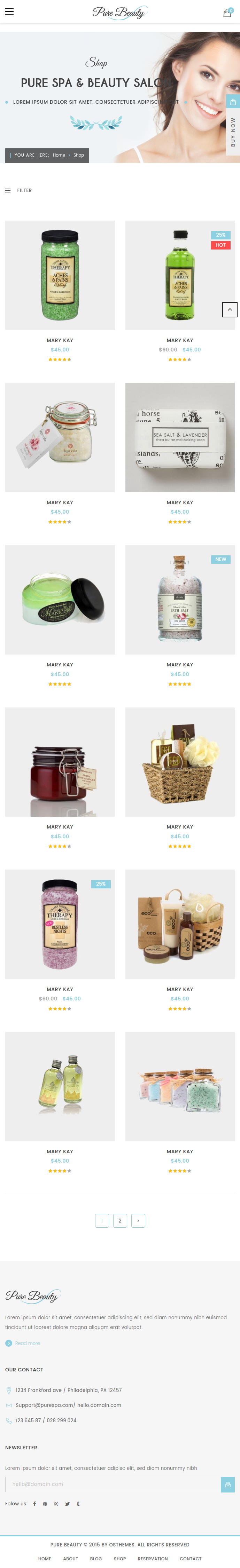Click the blue bag icon above Buy Now
Image resolution: width=240 pixels, height=1568 pixels.
coord(233,102)
